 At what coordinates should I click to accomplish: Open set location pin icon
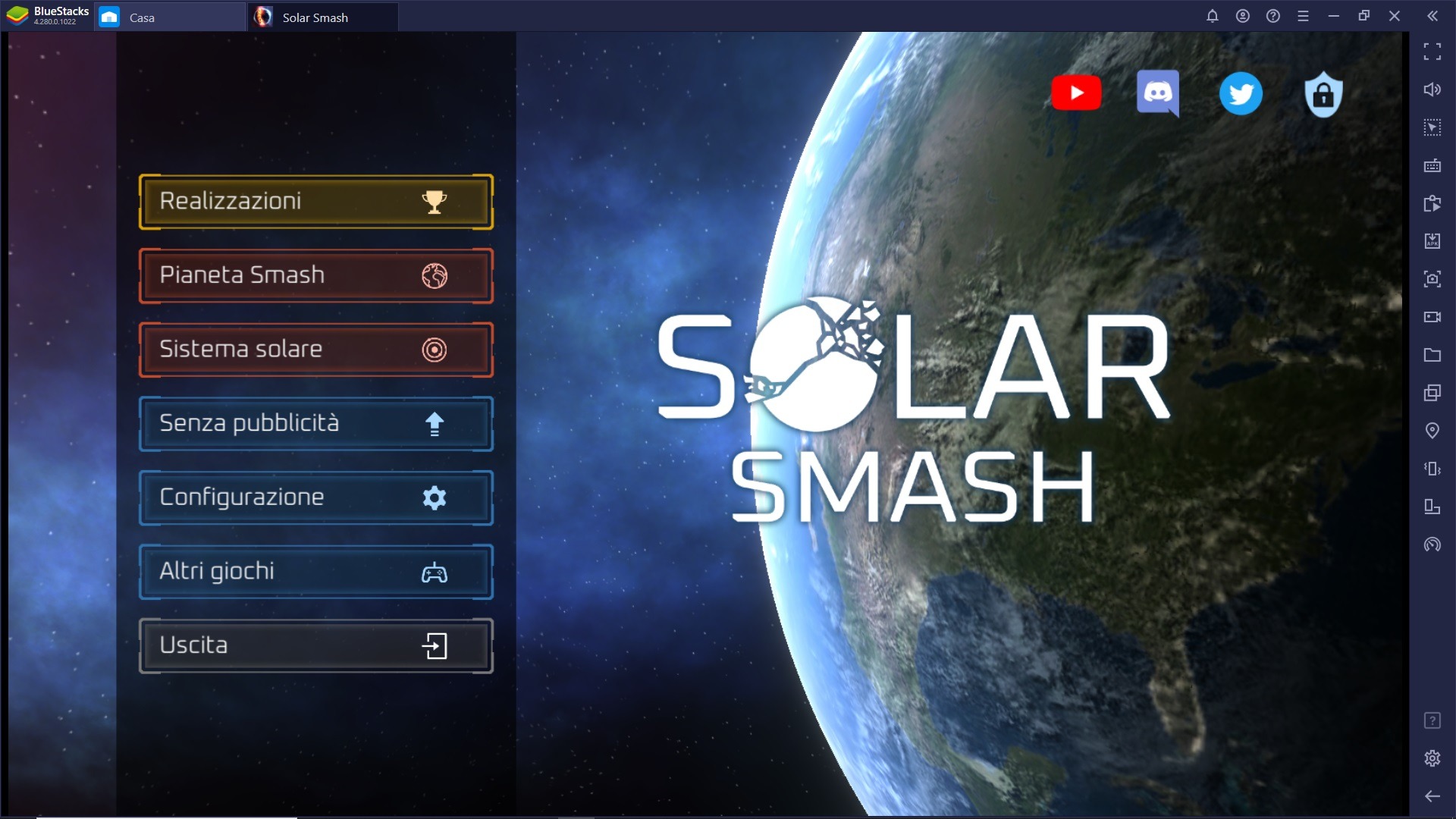(x=1432, y=431)
